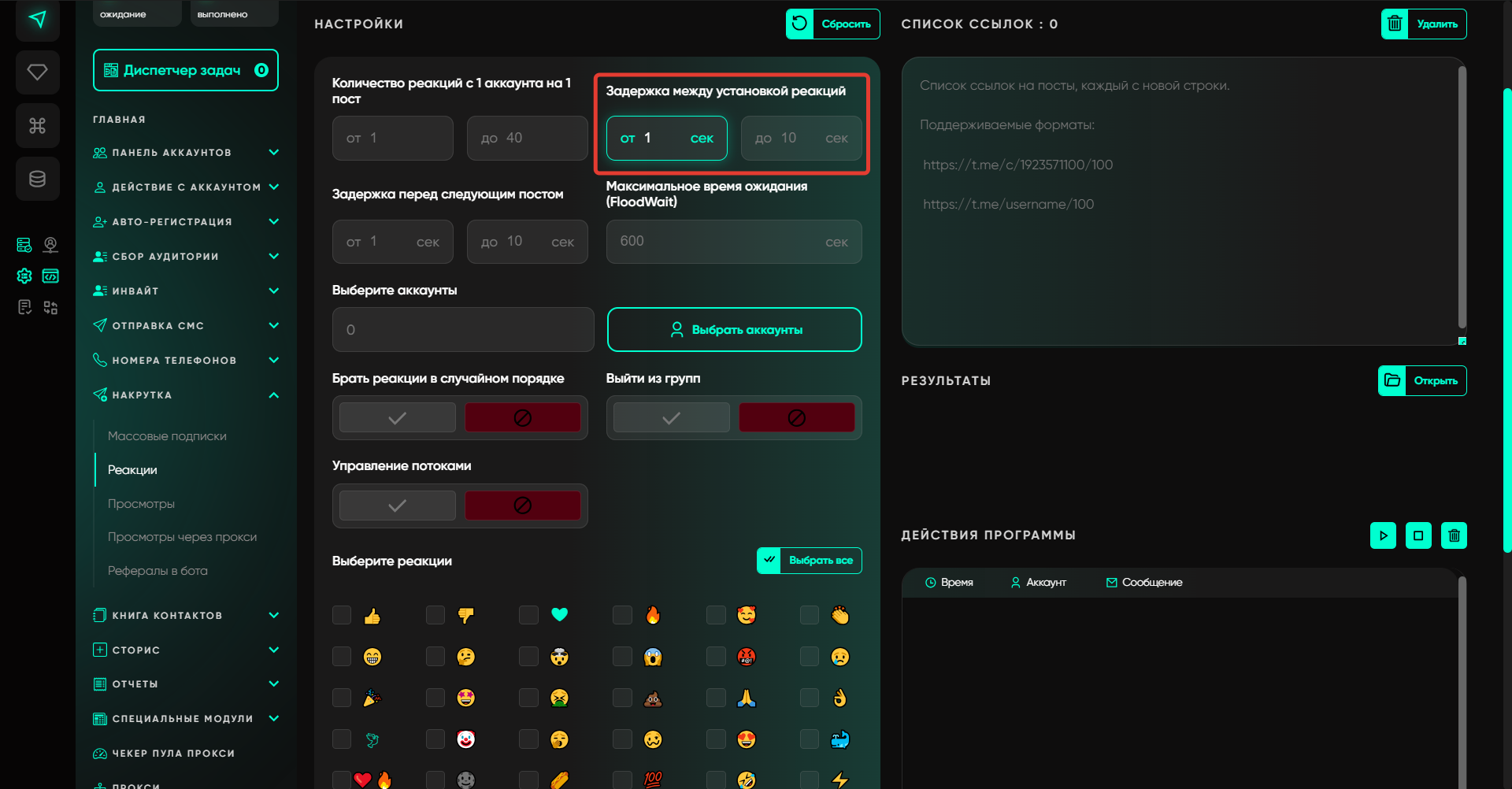Clear program actions log with trash icon
Image resolution: width=1512 pixels, height=789 pixels.
tap(1454, 535)
